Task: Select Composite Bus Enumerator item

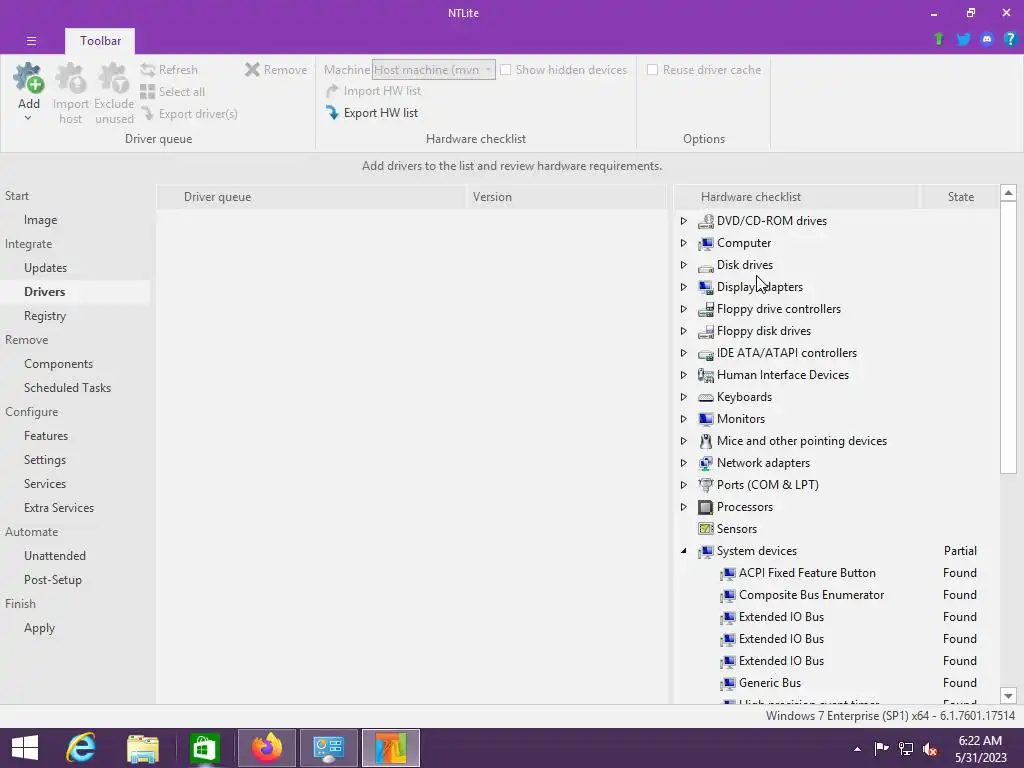Action: [x=811, y=595]
